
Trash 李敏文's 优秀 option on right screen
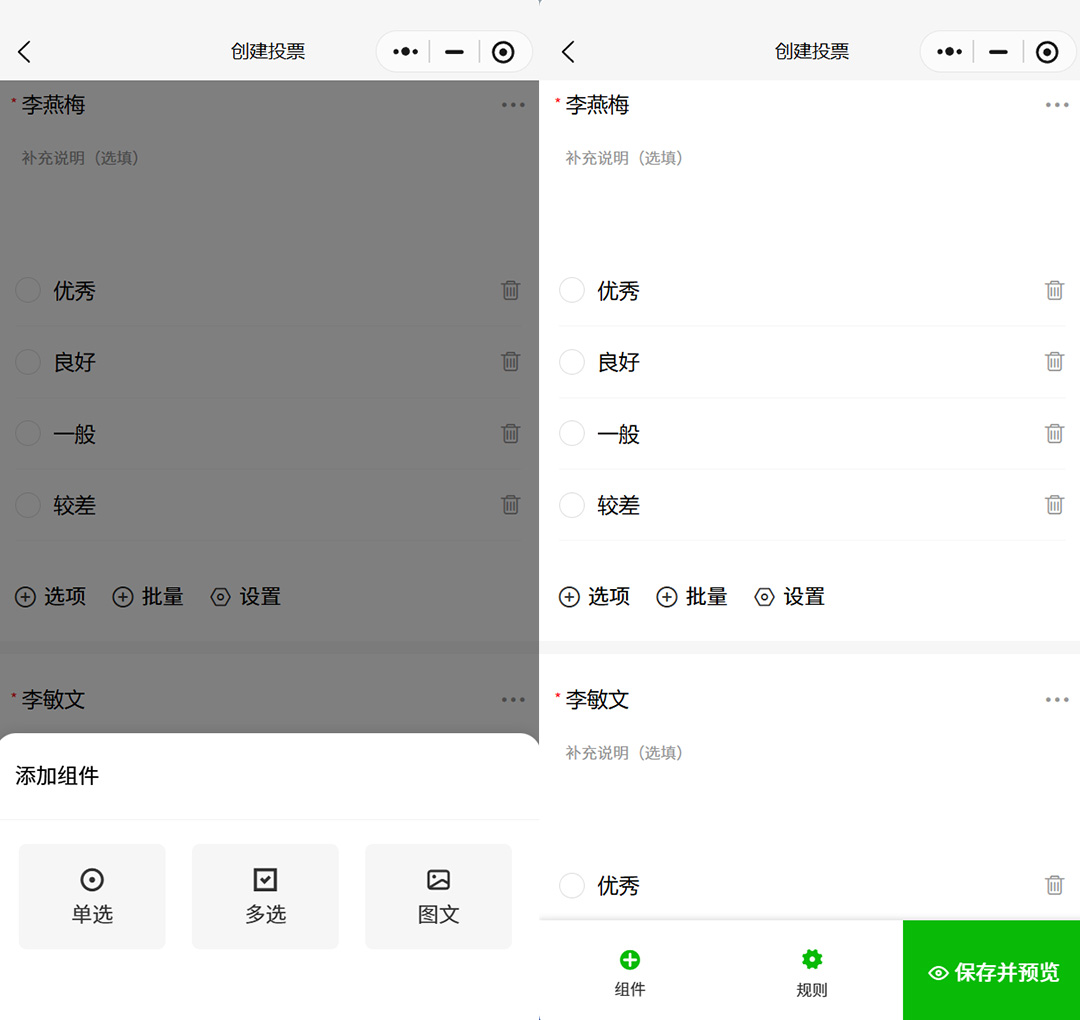click(1054, 885)
